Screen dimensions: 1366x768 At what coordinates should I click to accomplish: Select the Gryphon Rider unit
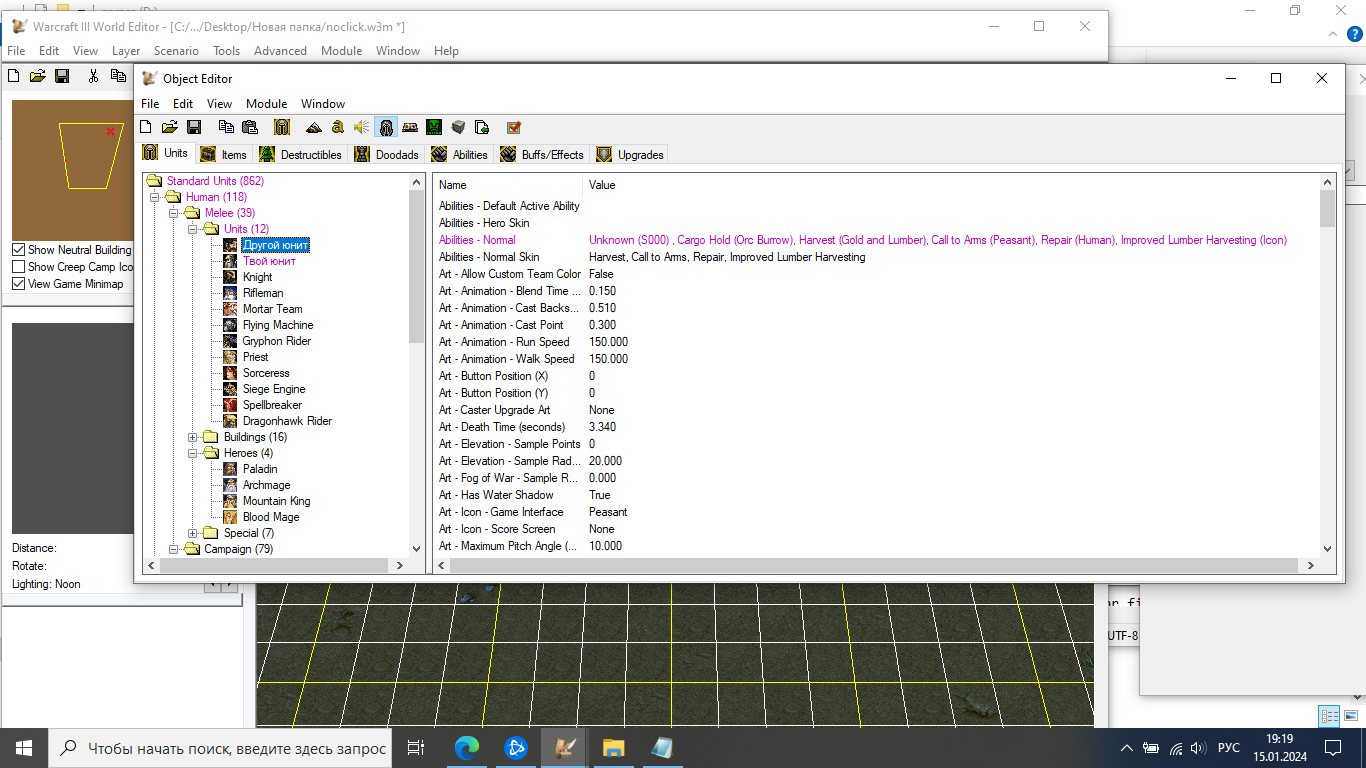tap(277, 341)
